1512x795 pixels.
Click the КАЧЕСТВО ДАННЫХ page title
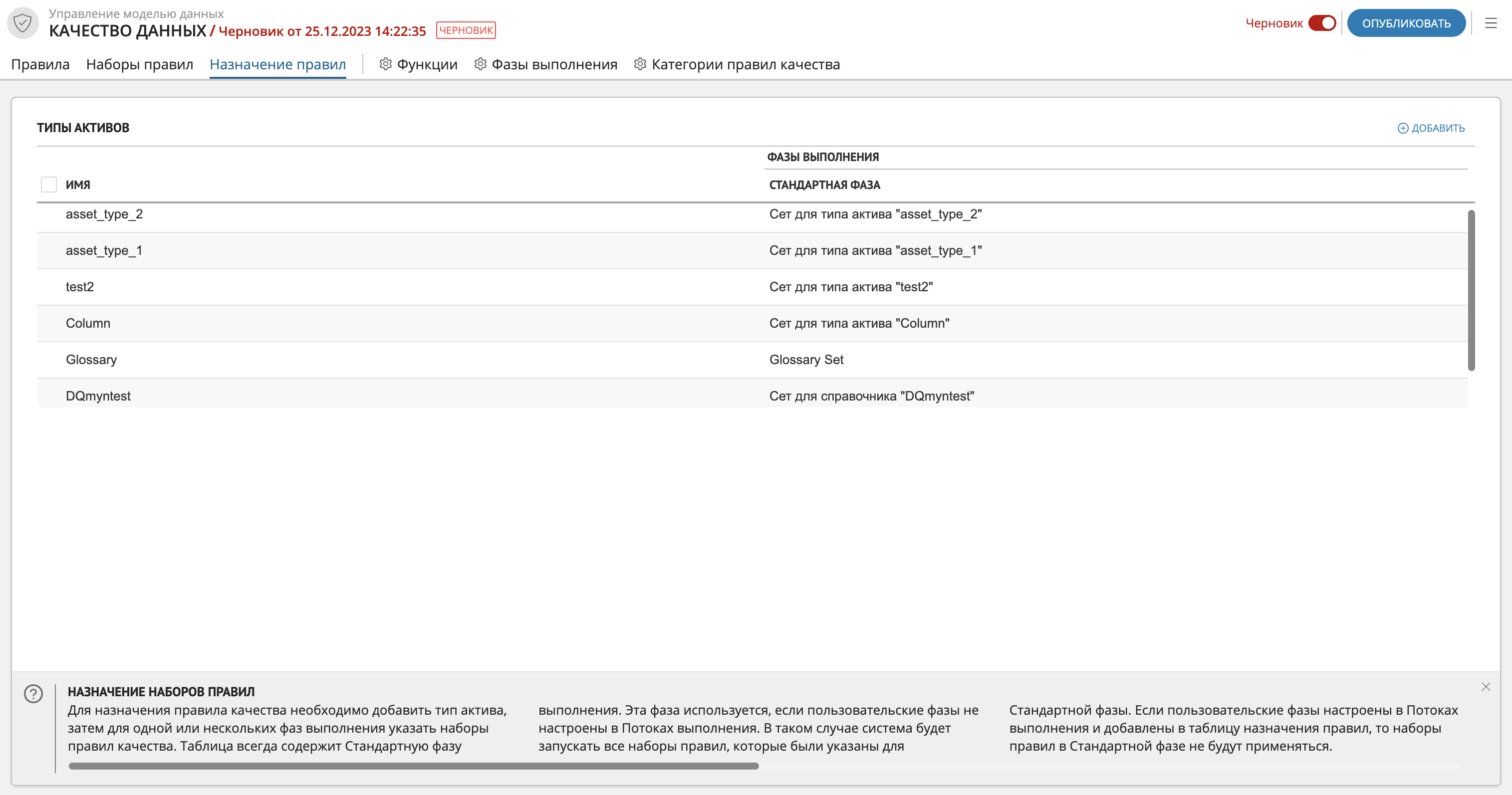[128, 30]
